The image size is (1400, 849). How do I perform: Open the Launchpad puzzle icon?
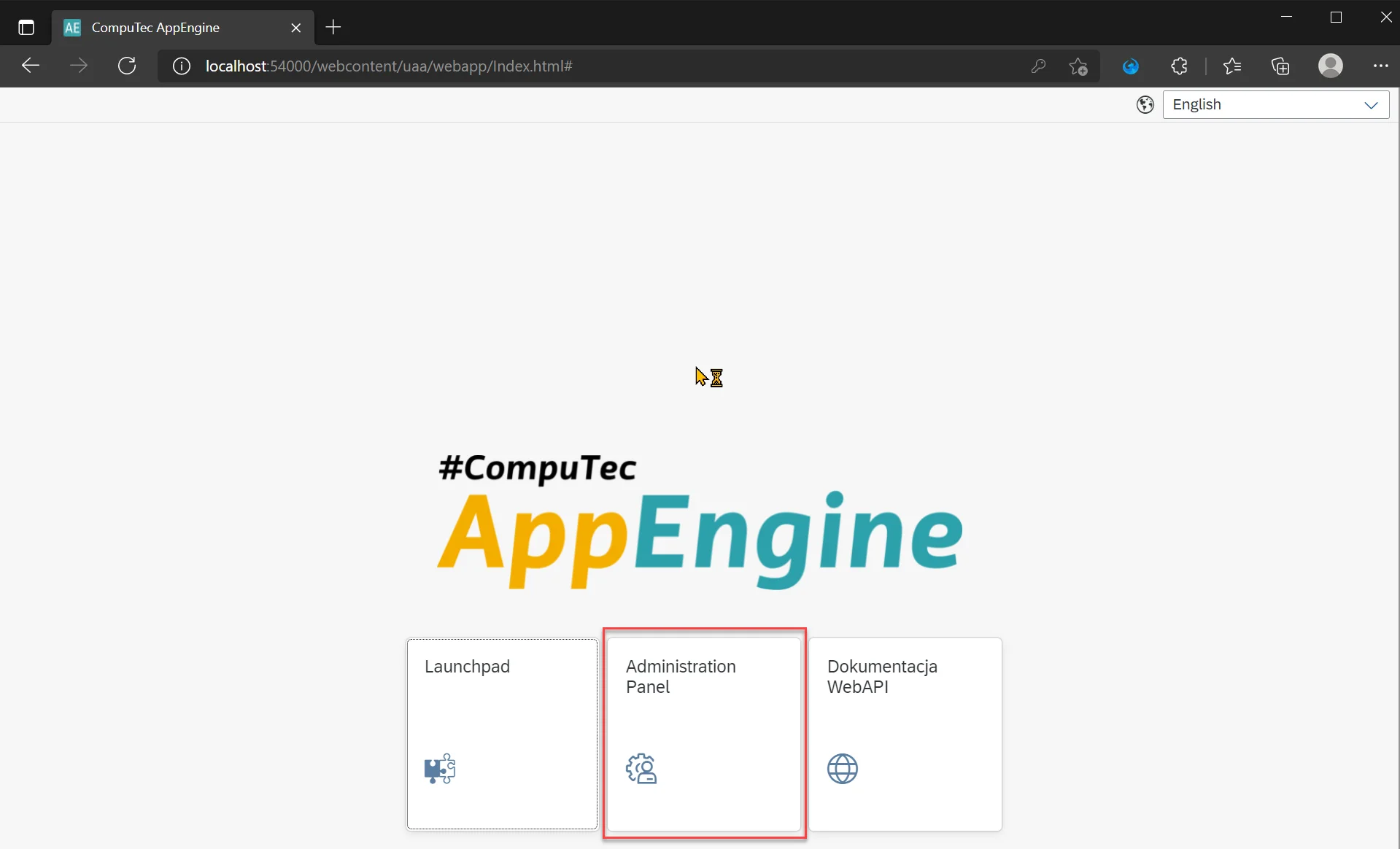439,769
